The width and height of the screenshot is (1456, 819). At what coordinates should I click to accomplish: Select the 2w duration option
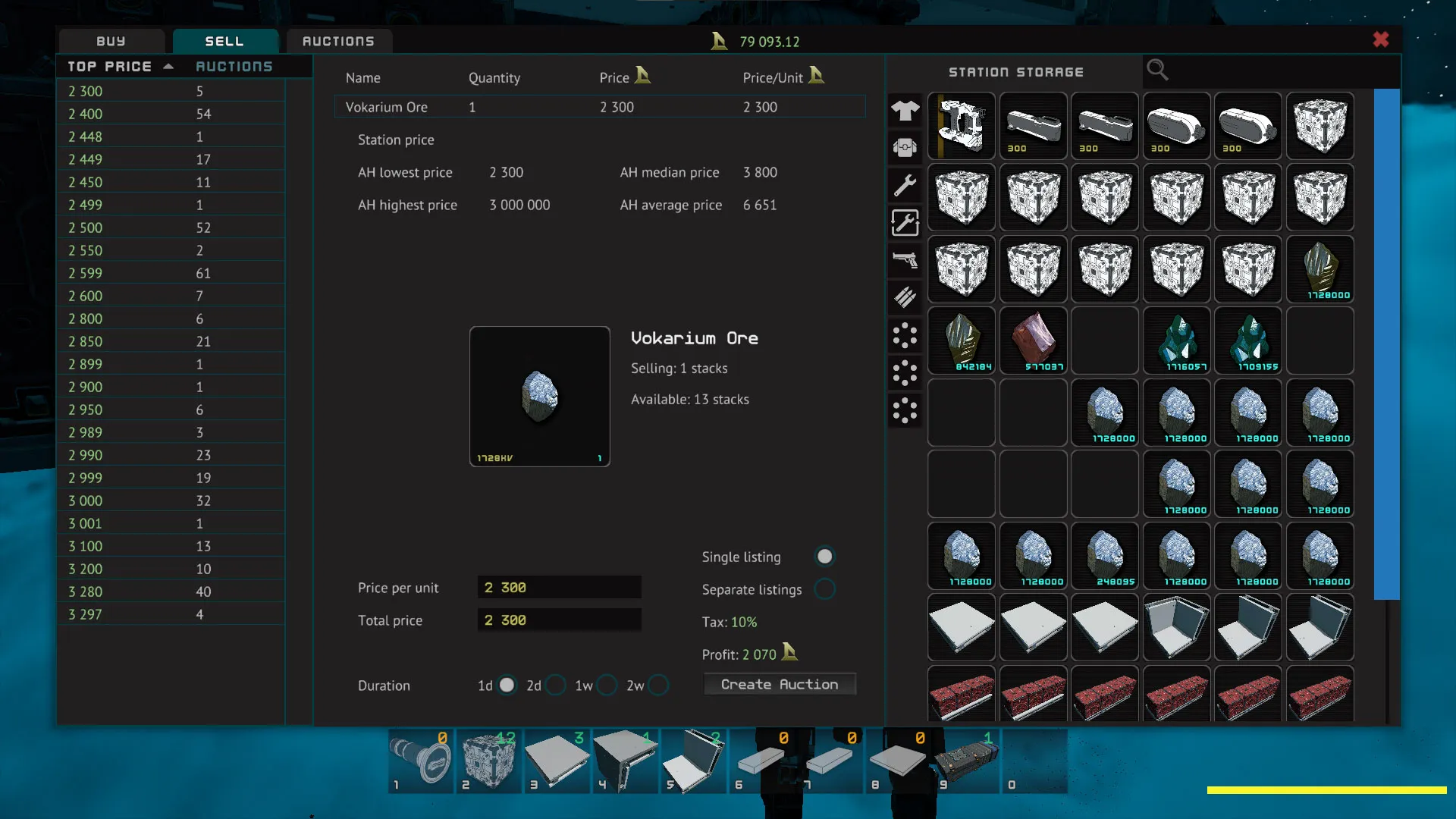657,685
